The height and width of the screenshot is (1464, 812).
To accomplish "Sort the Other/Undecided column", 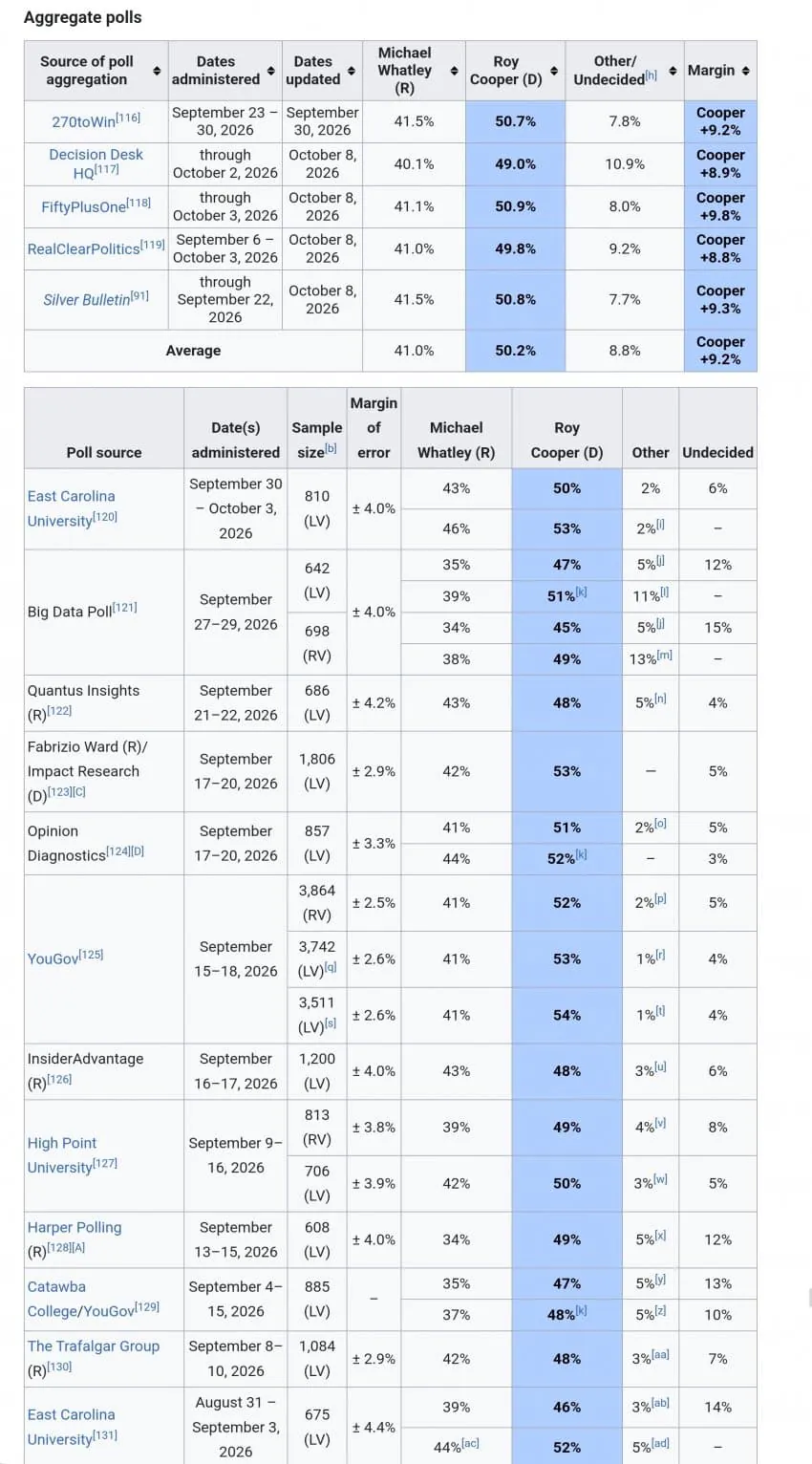I will 673,71.
